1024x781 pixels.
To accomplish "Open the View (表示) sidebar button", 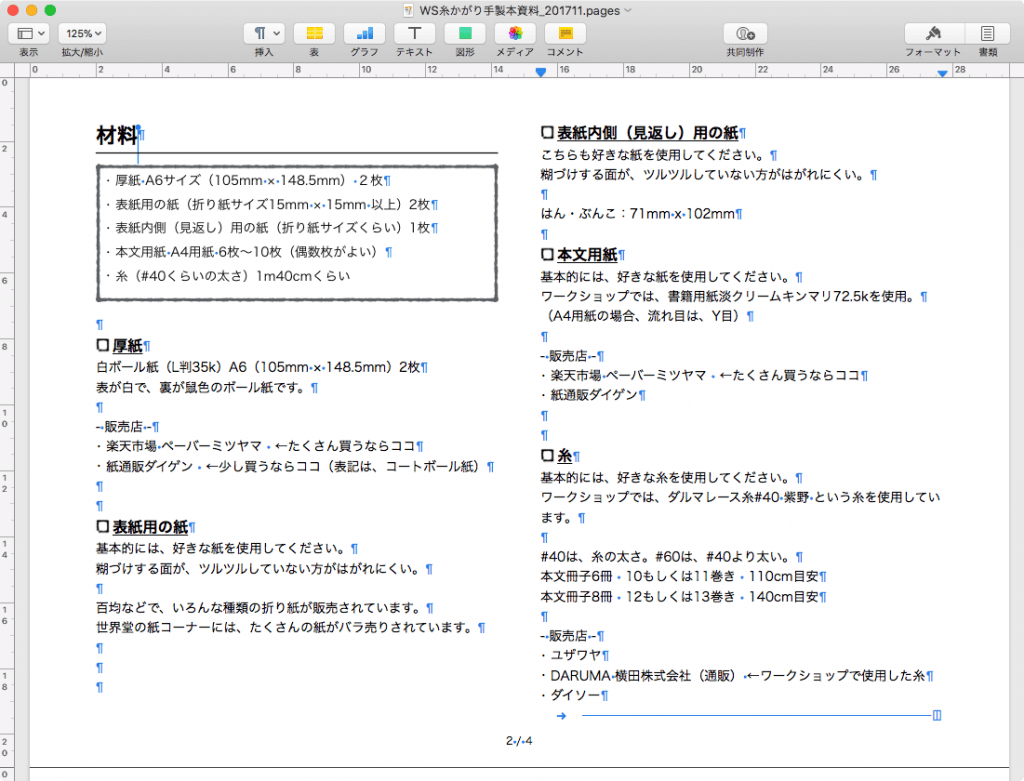I will 30,33.
